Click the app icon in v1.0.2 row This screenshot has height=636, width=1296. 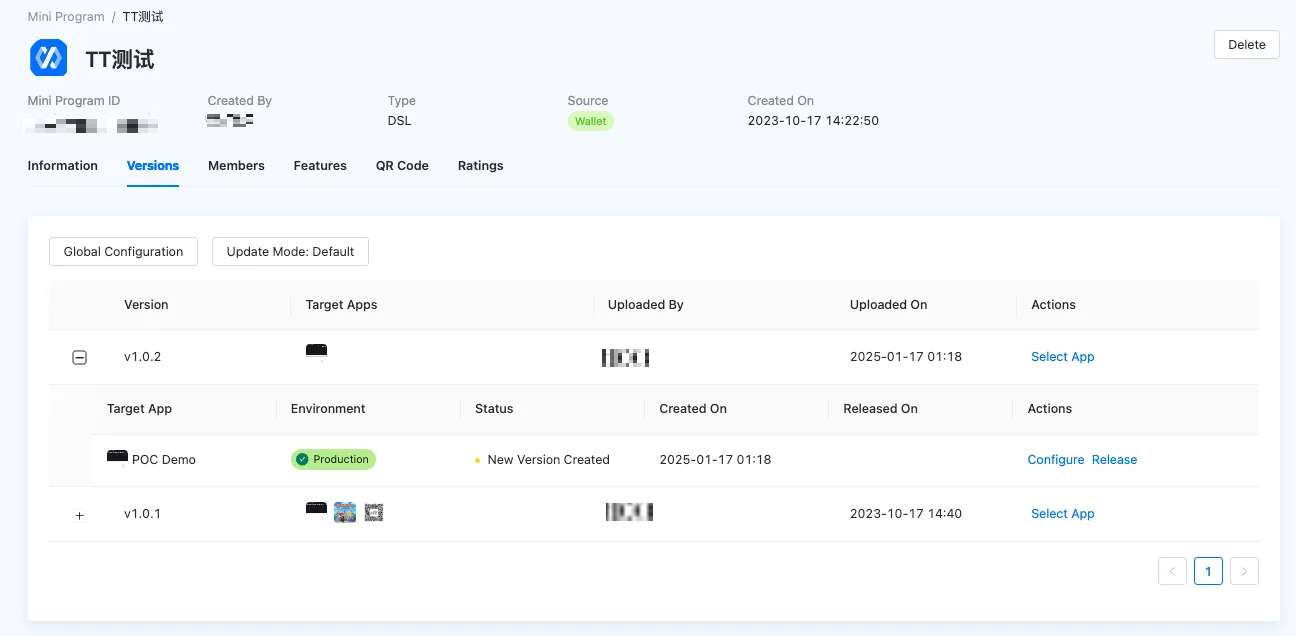(316, 351)
